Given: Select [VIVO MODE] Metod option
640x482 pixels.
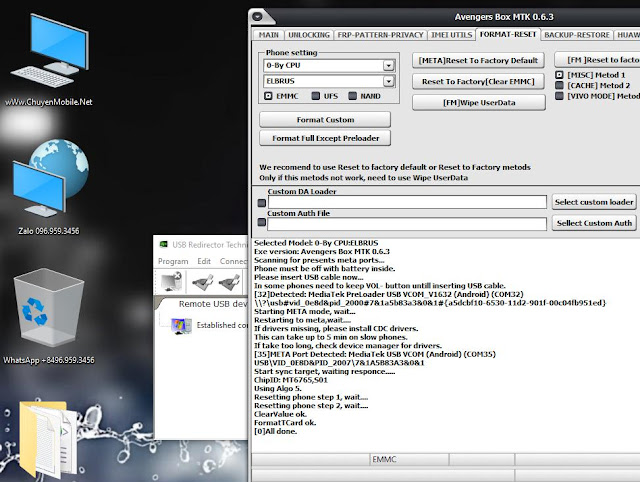Looking at the screenshot, I should (x=560, y=96).
